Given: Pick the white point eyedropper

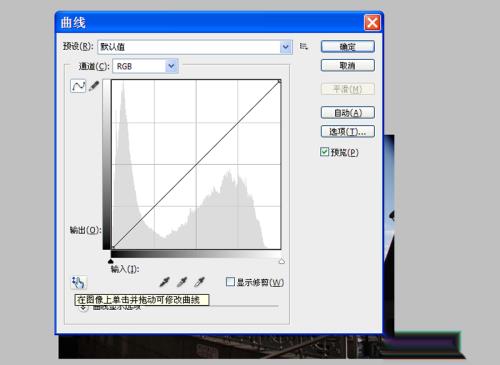Looking at the screenshot, I should (x=199, y=282).
